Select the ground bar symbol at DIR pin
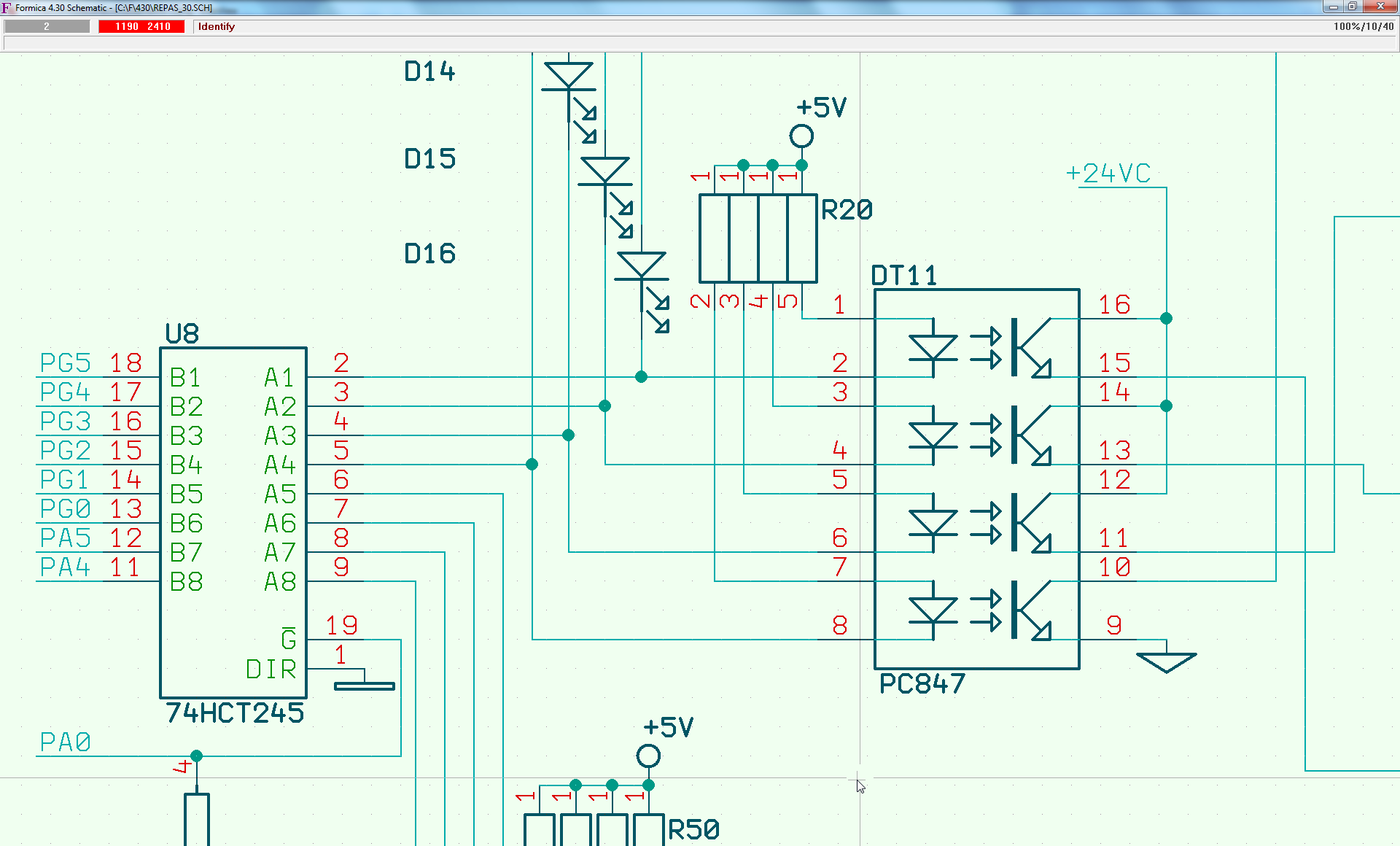Viewport: 1400px width, 846px height. click(365, 686)
